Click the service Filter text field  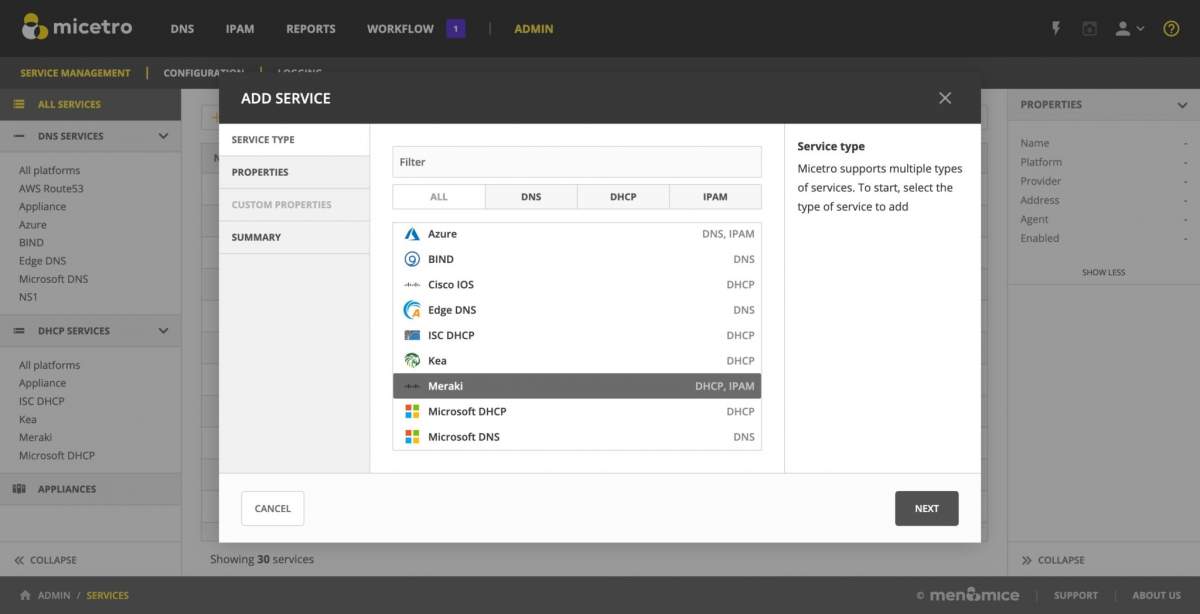click(576, 162)
